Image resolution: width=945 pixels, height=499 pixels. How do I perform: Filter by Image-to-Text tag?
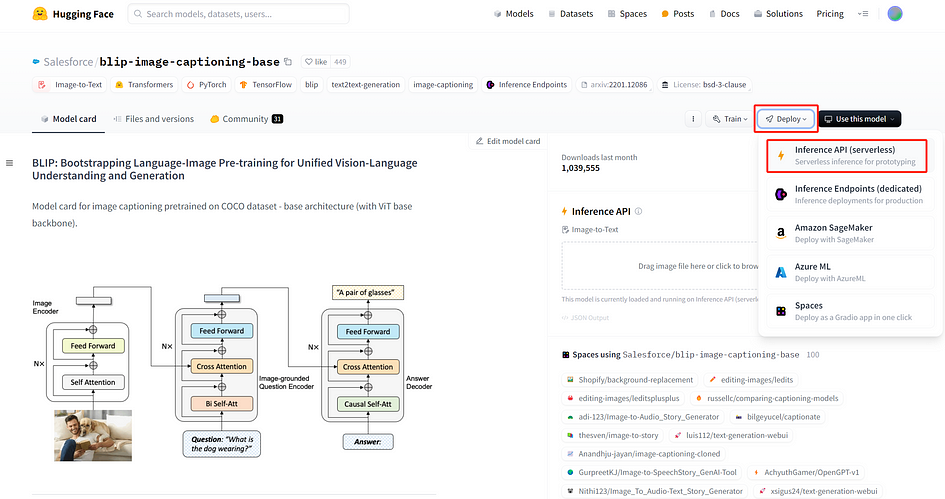[70, 85]
